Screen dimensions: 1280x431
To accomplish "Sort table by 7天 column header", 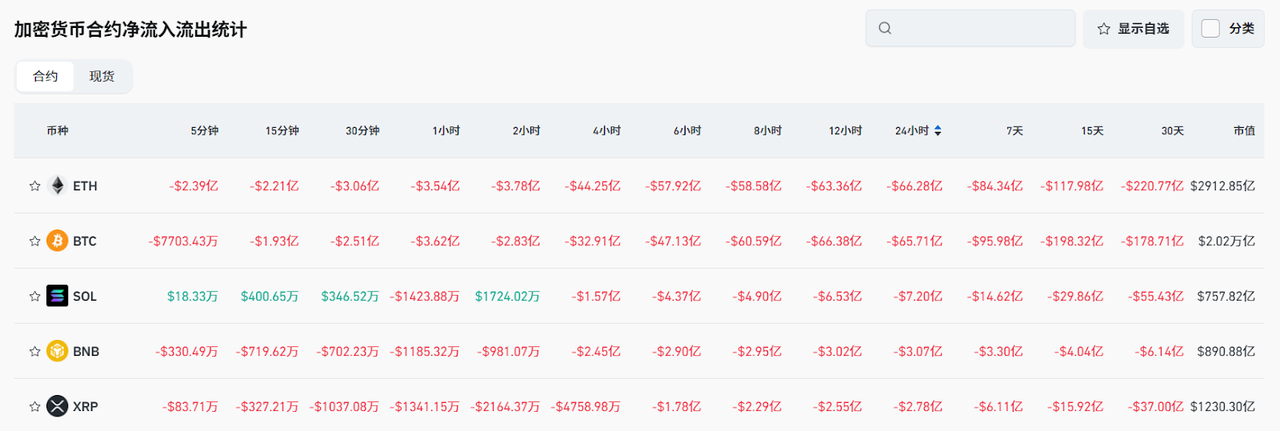I will coord(1014,131).
